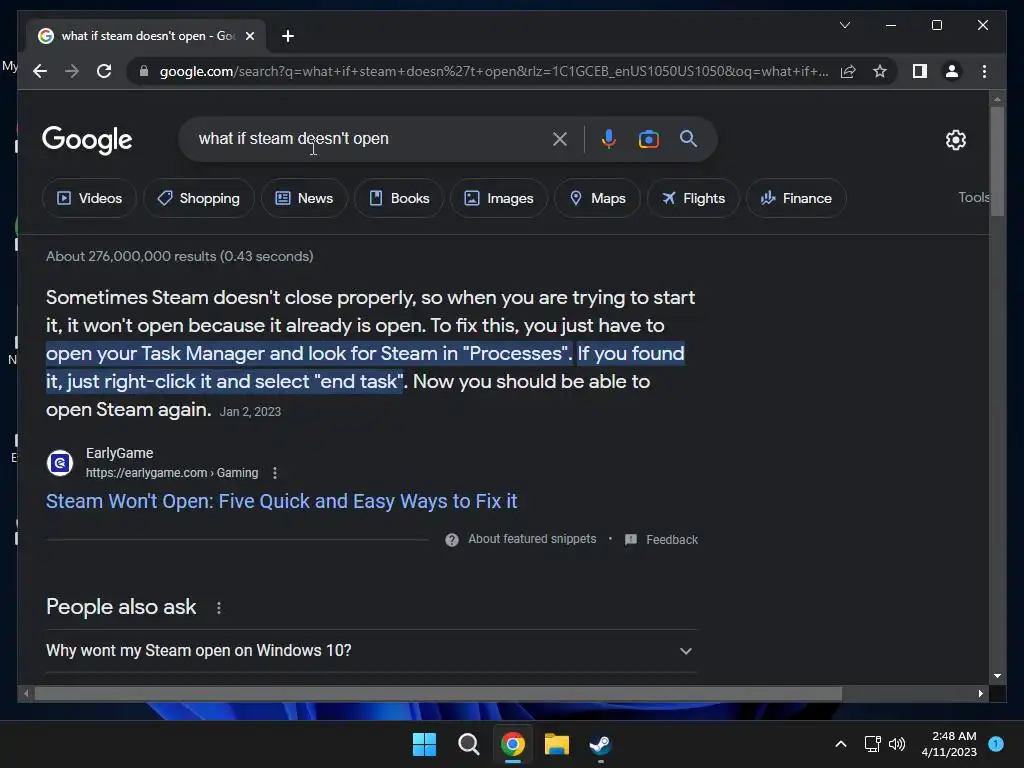Submit the search with the magnifier icon
This screenshot has height=768, width=1024.
pos(688,138)
